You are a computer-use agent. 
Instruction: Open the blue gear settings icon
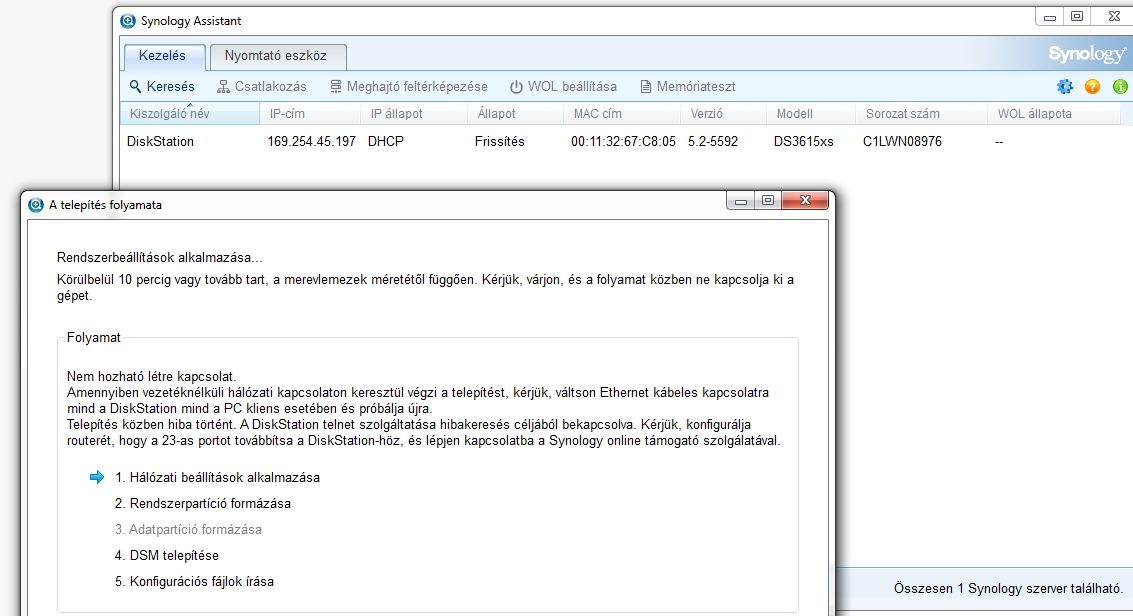click(1064, 87)
